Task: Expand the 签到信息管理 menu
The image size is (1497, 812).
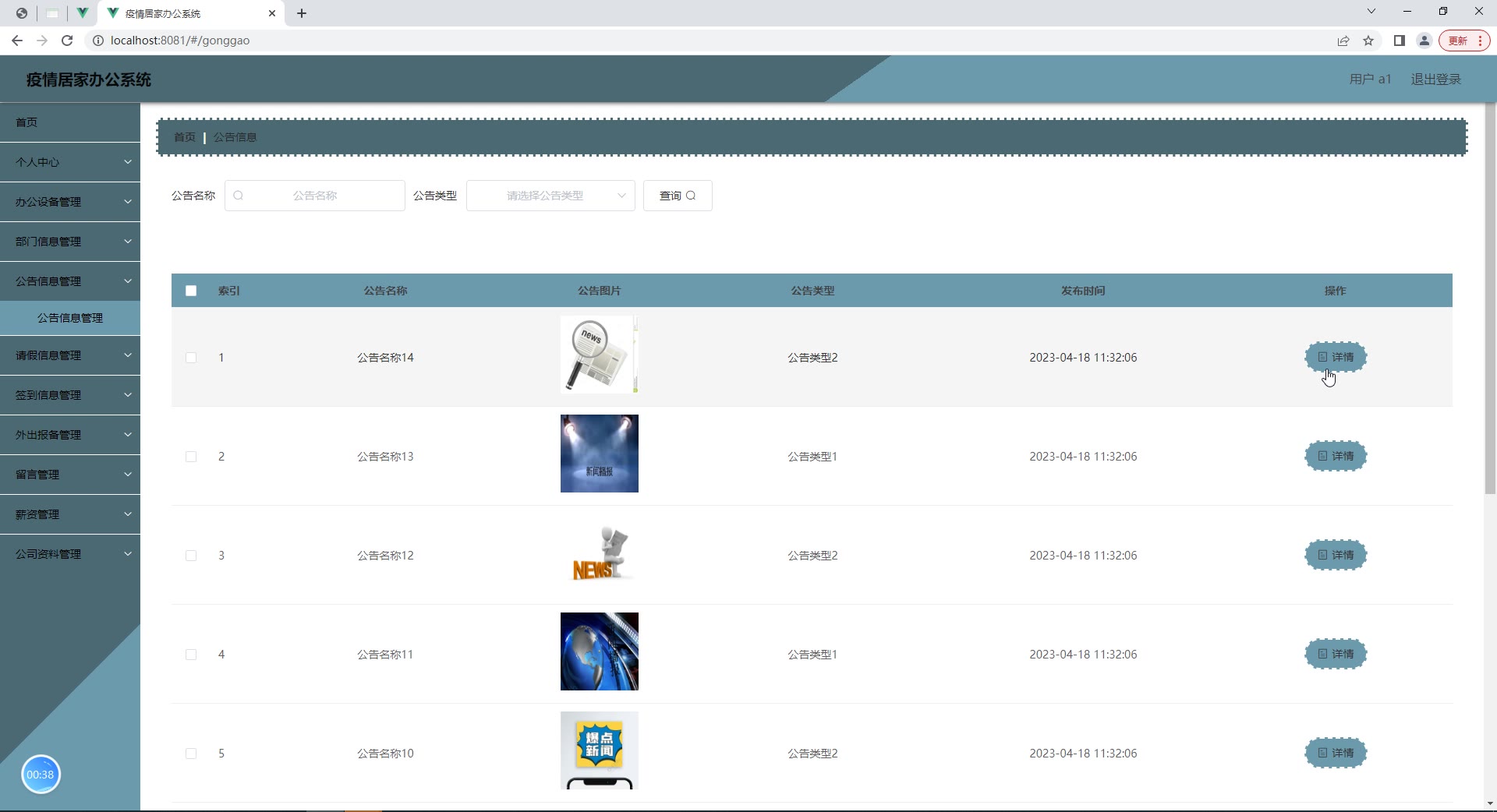Action: pyautogui.click(x=70, y=395)
